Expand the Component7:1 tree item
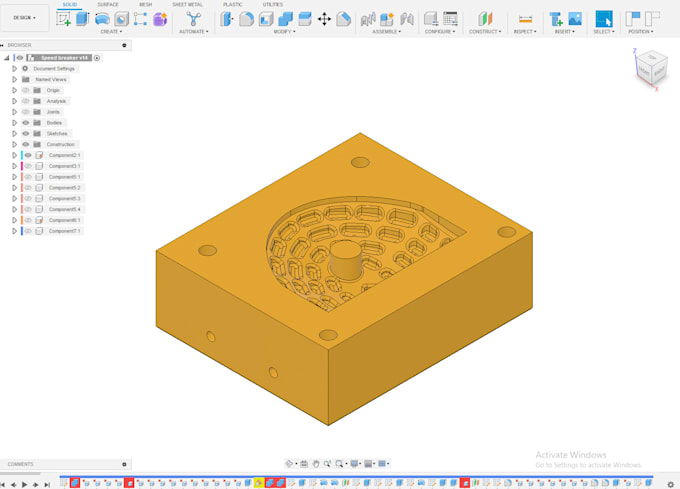 pos(14,231)
